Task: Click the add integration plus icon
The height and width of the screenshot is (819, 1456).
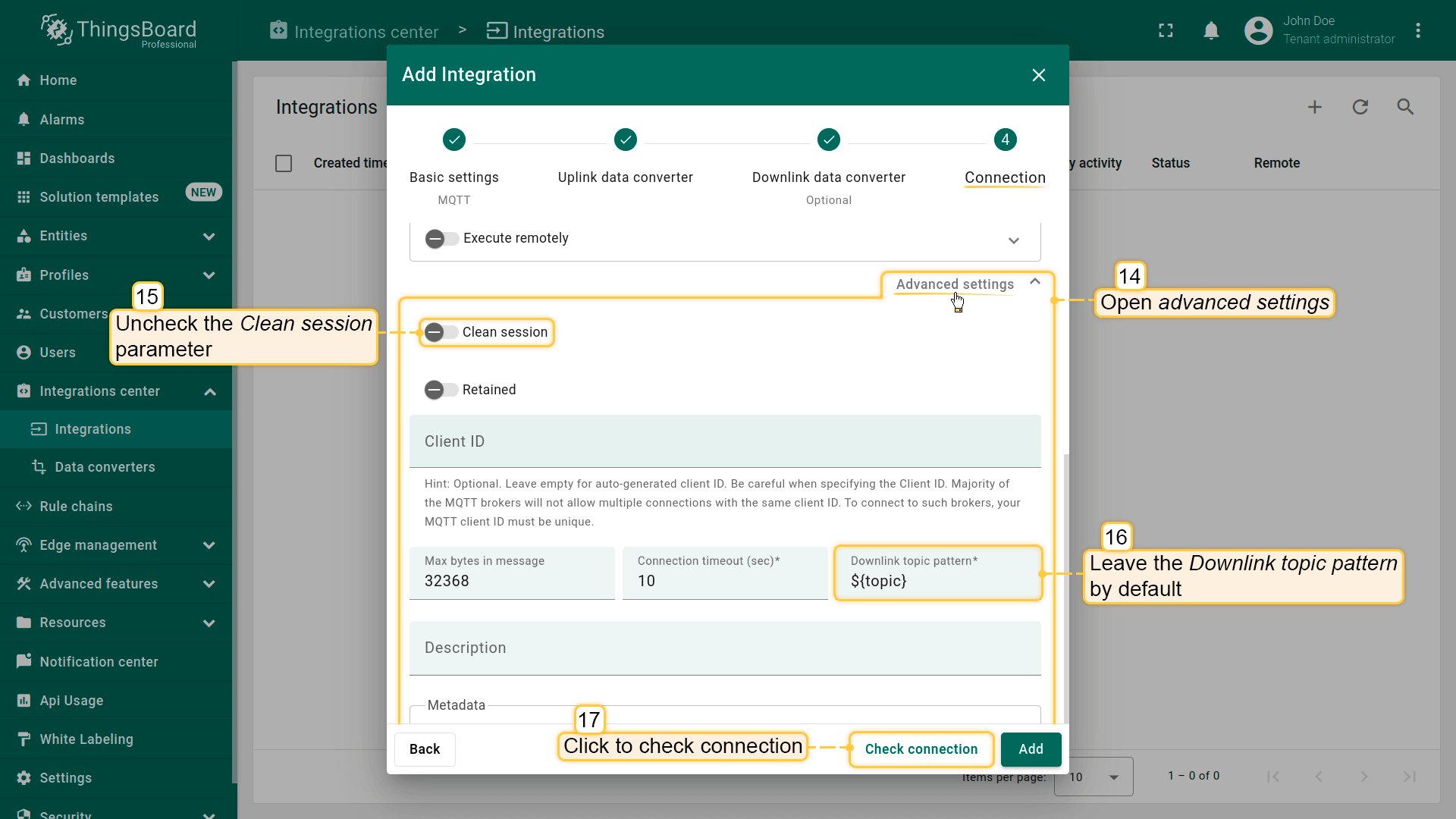Action: point(1314,107)
